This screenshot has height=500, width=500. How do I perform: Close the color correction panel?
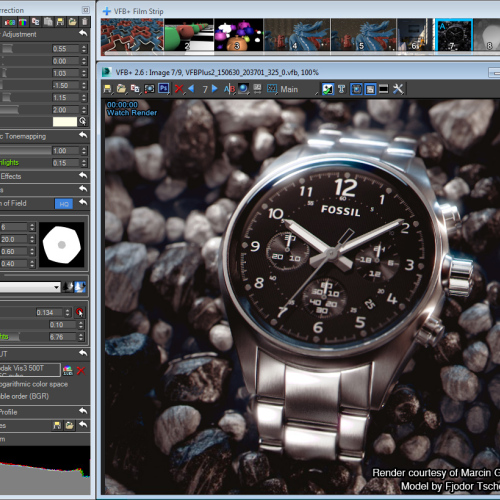[x=86, y=10]
